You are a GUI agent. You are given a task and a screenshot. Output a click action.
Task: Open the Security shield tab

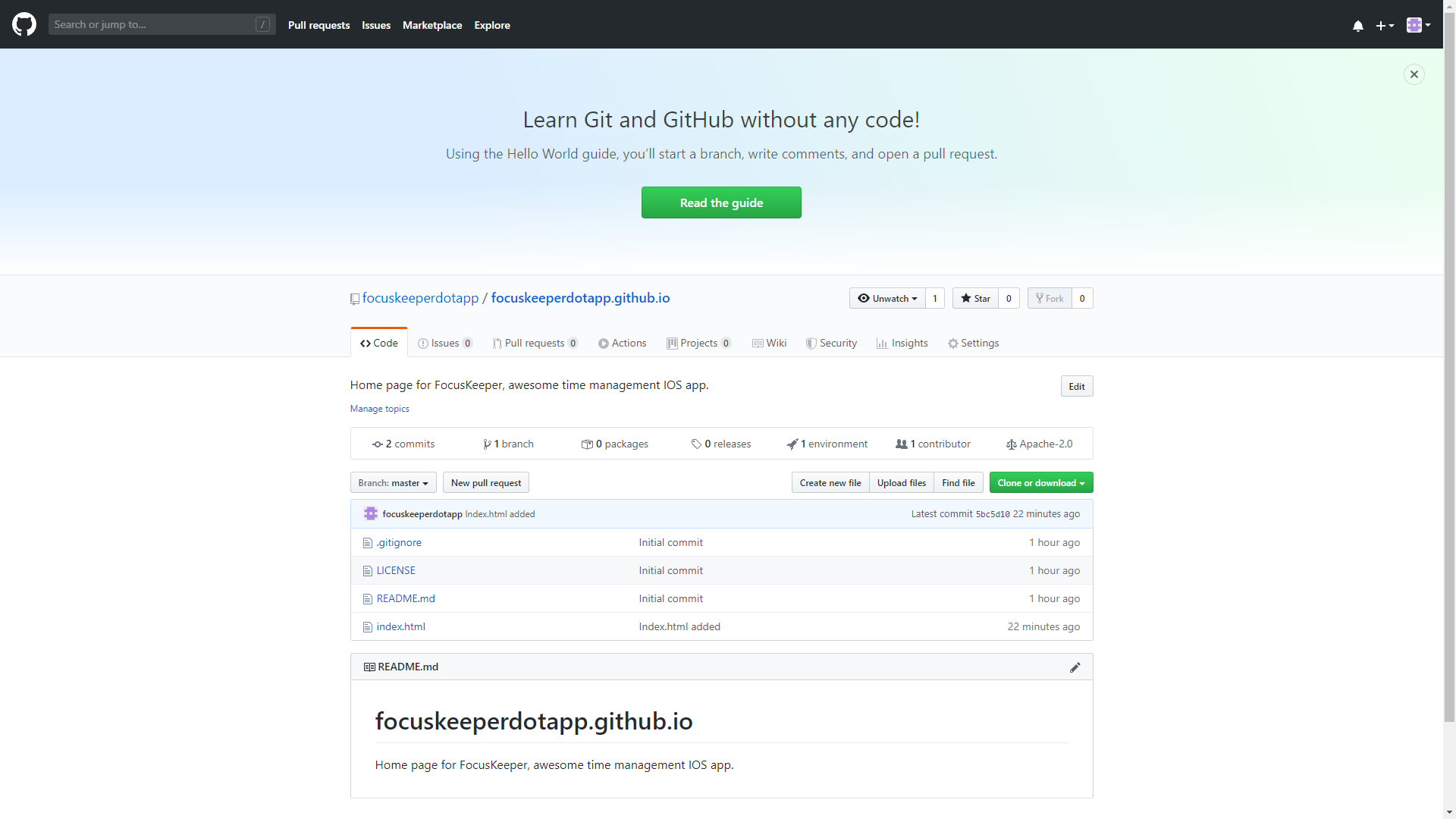click(x=831, y=344)
